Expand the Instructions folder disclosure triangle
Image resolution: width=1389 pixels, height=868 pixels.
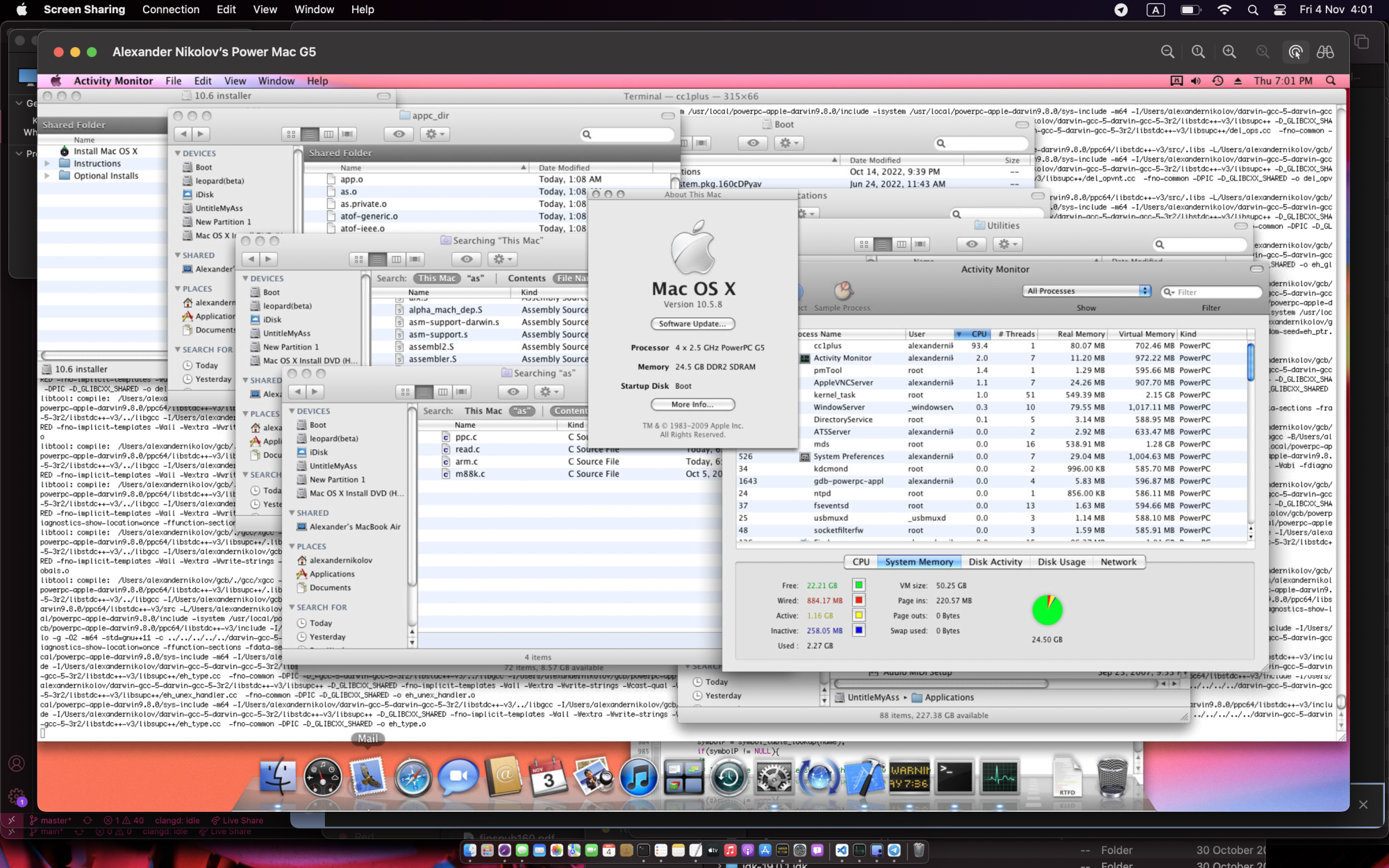click(x=47, y=164)
